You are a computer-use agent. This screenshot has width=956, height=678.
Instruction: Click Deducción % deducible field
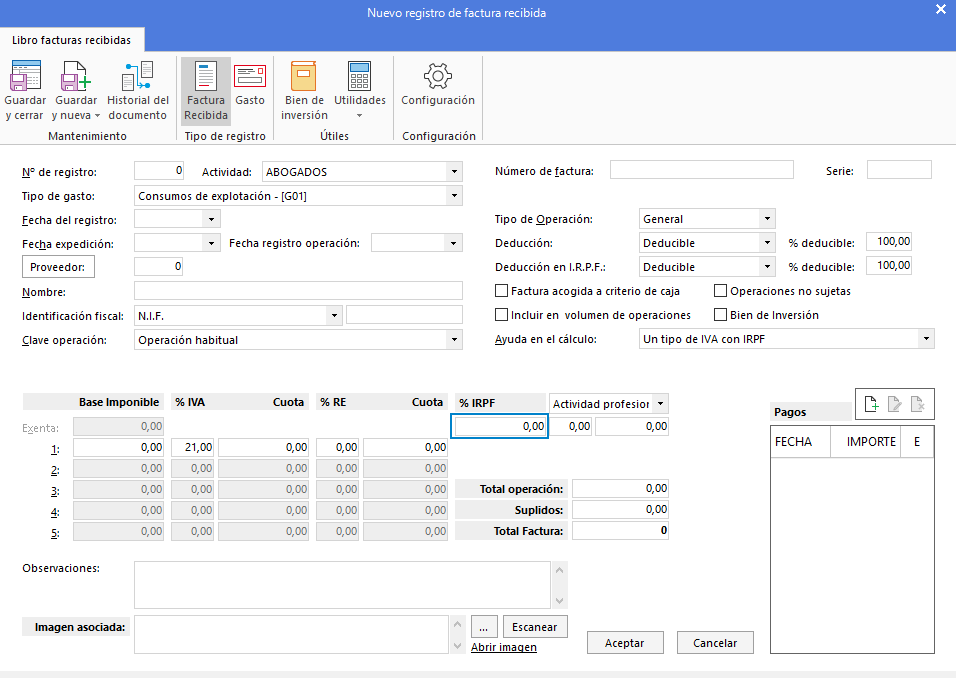(x=889, y=241)
